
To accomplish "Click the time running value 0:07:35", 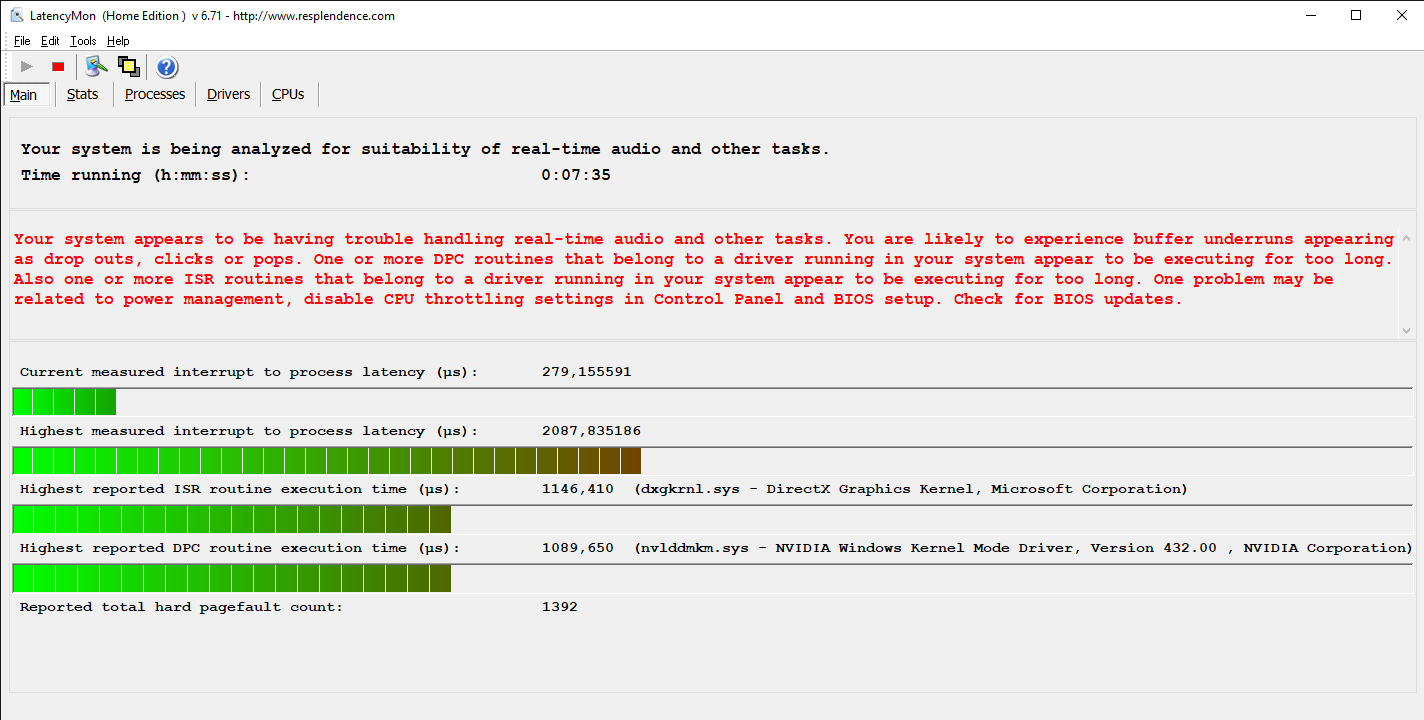I will pos(576,175).
